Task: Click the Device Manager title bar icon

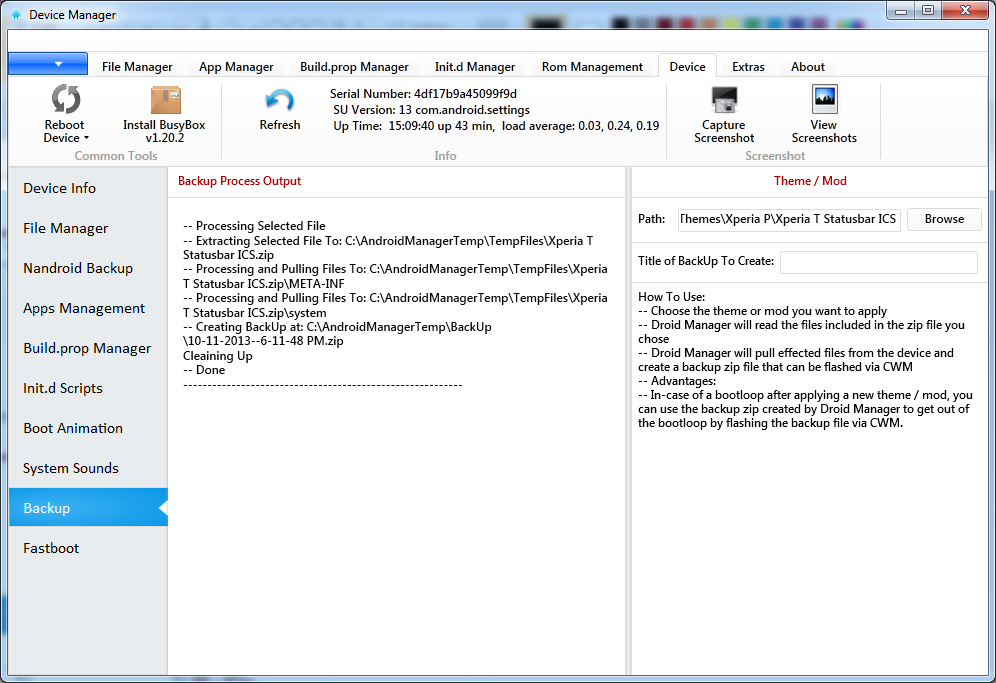Action: 16,15
